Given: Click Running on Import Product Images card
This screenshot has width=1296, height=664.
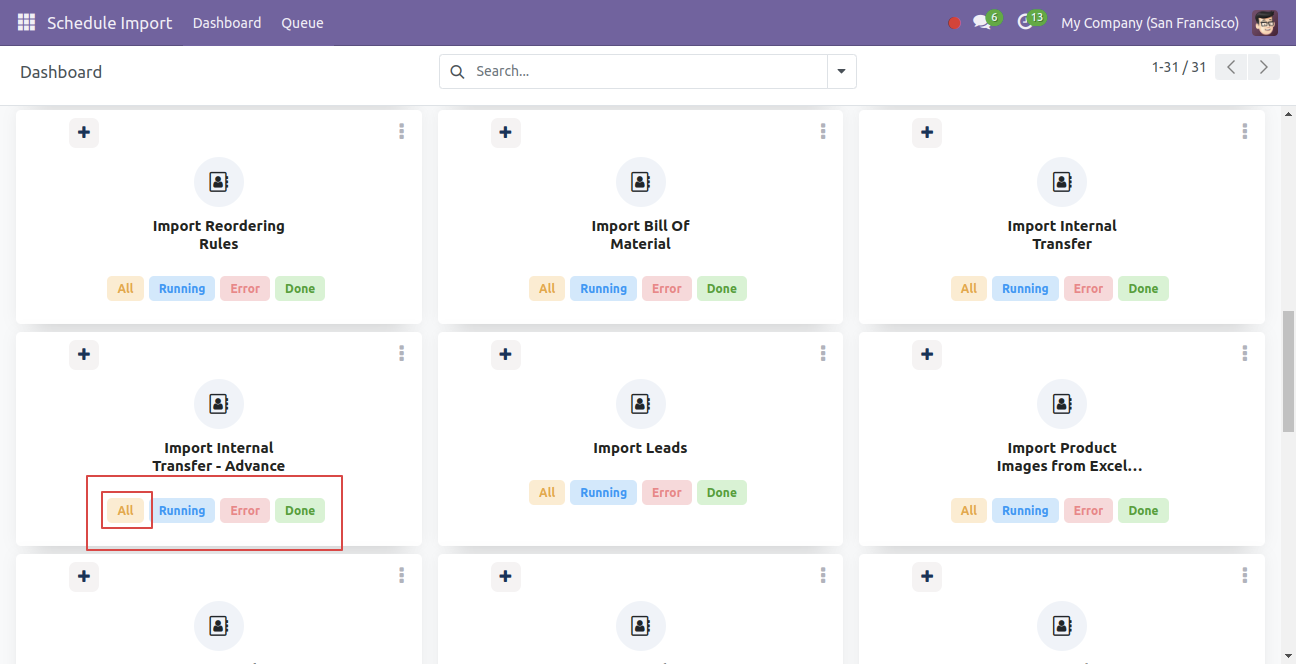Looking at the screenshot, I should tap(1025, 511).
